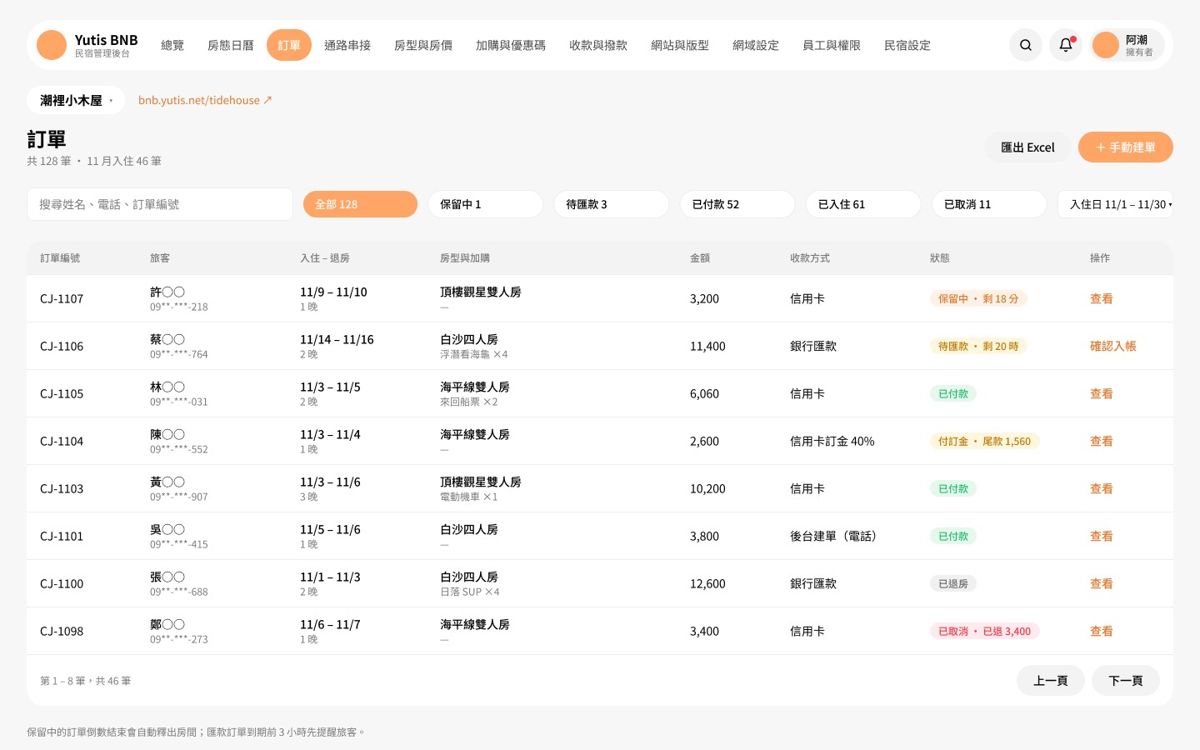
Task: Open the bnb.yutis.net/tidehouse link
Action: (205, 100)
